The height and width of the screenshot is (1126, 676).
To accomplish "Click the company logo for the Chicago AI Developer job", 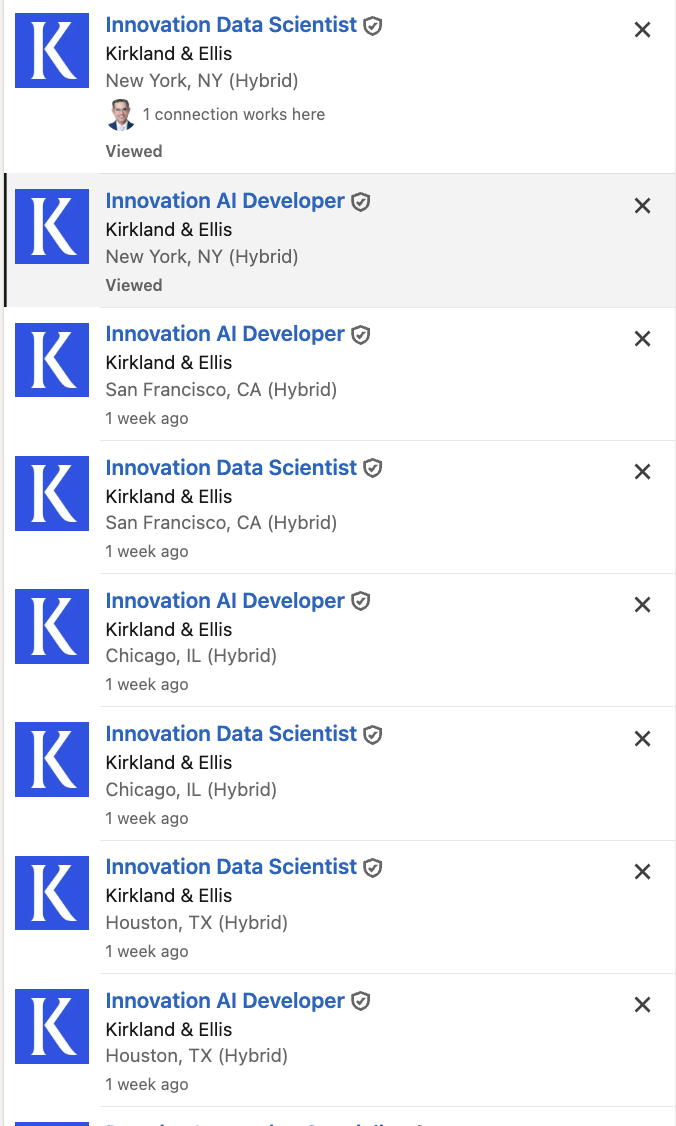I will [51, 626].
